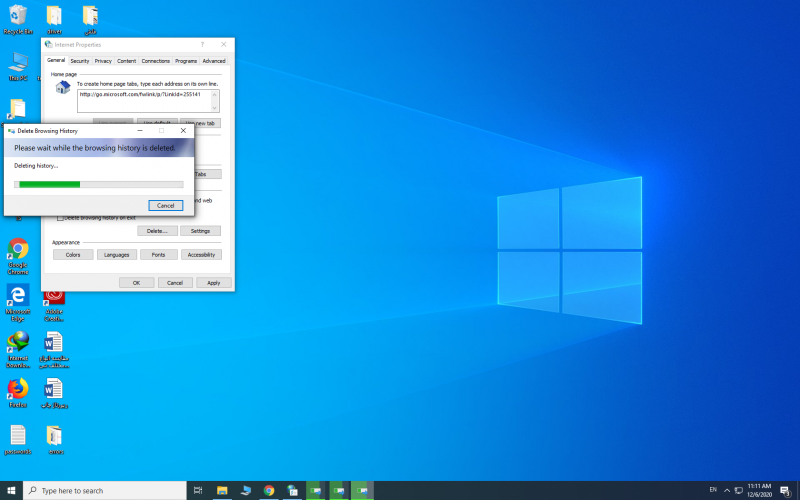Open Recycle Bin on desktop

point(18,15)
